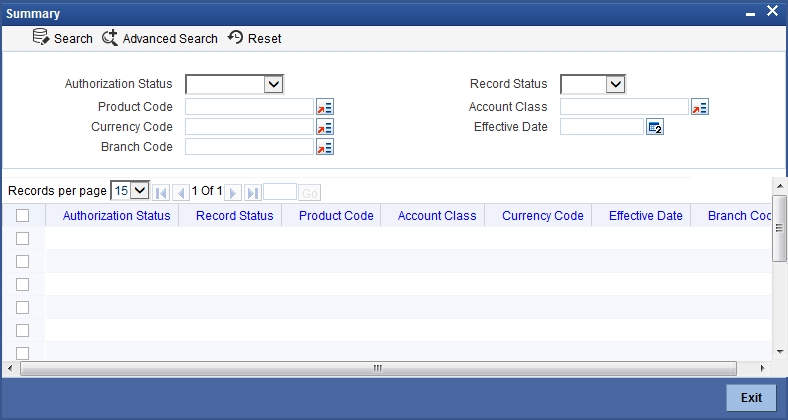Sort by the Record Status column header
This screenshot has width=788, height=420.
235,216
